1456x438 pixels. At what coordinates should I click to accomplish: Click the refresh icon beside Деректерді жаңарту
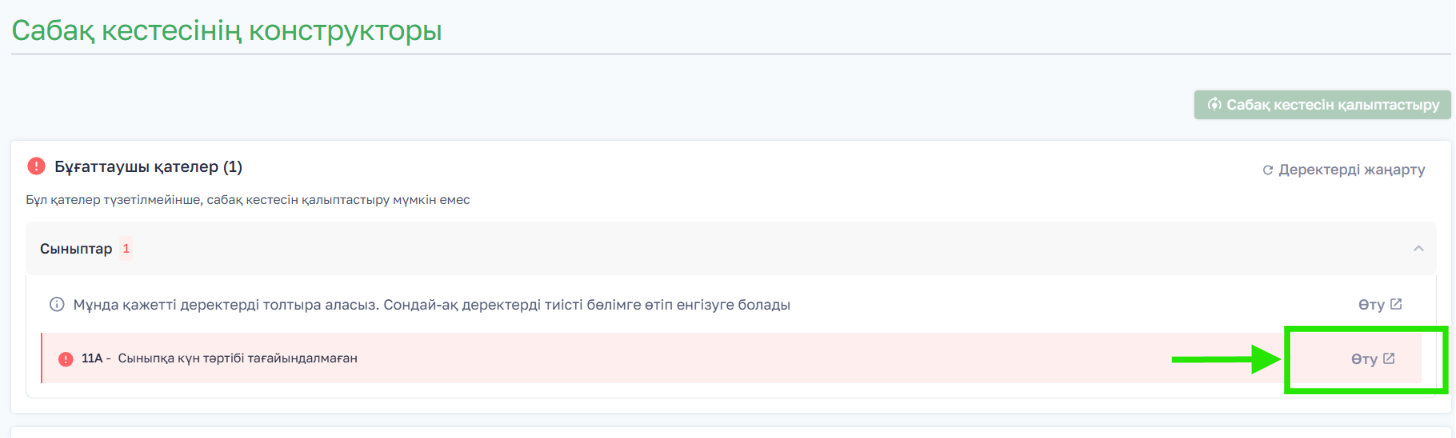[1268, 170]
